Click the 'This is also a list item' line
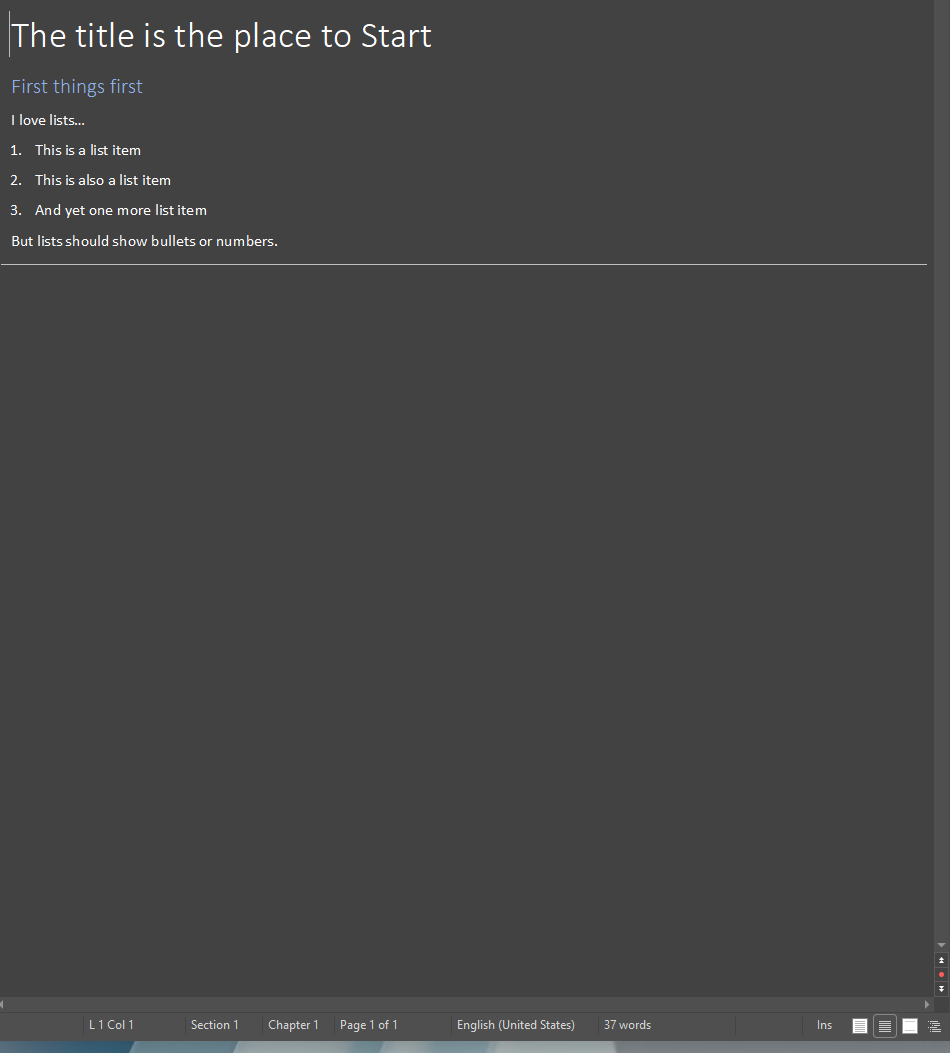 pyautogui.click(x=103, y=181)
